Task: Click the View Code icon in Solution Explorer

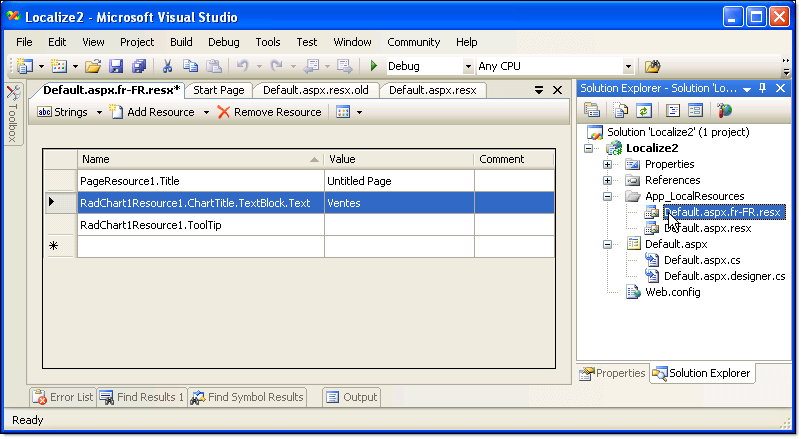Action: [673, 110]
